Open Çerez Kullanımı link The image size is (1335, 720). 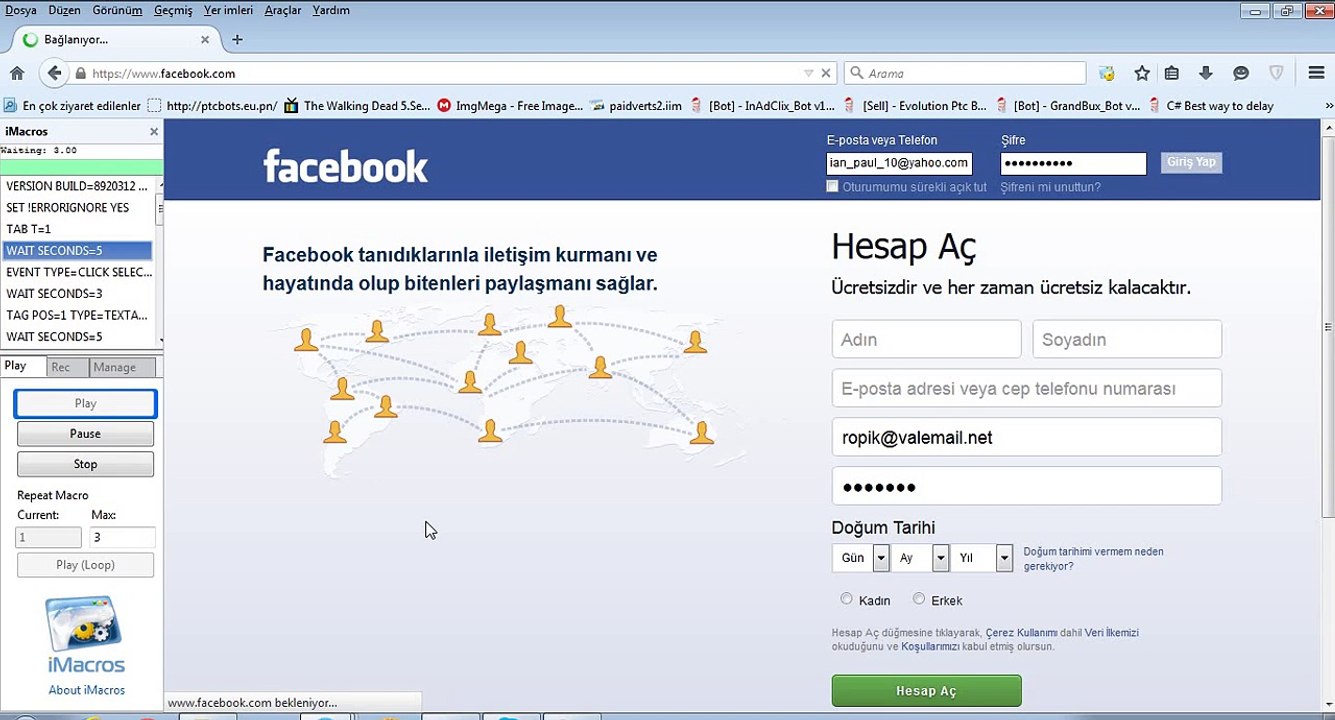pyautogui.click(x=1021, y=633)
